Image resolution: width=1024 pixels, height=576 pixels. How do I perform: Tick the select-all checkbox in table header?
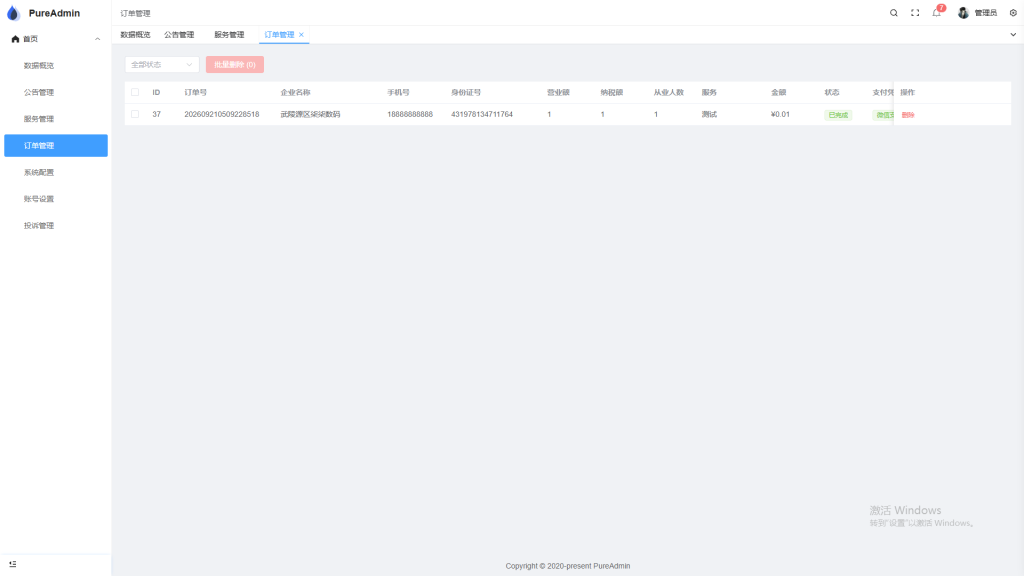[x=135, y=92]
